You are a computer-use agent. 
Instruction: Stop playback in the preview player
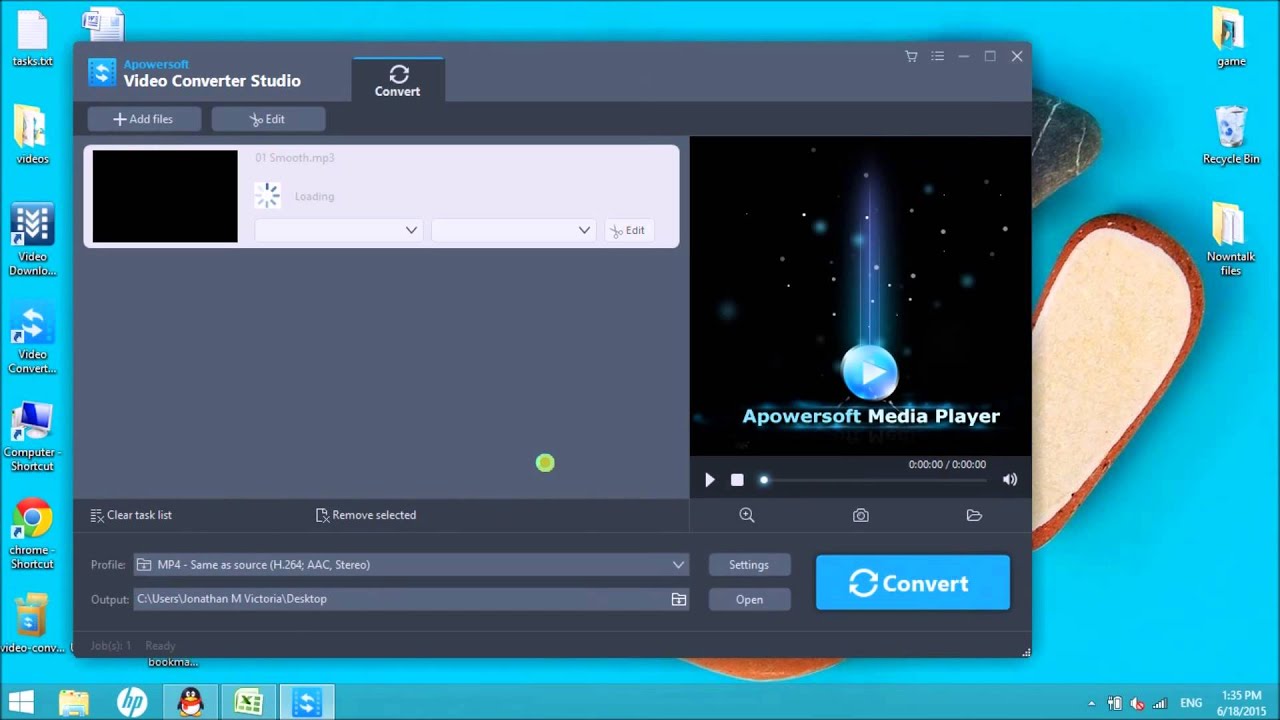[x=737, y=480]
